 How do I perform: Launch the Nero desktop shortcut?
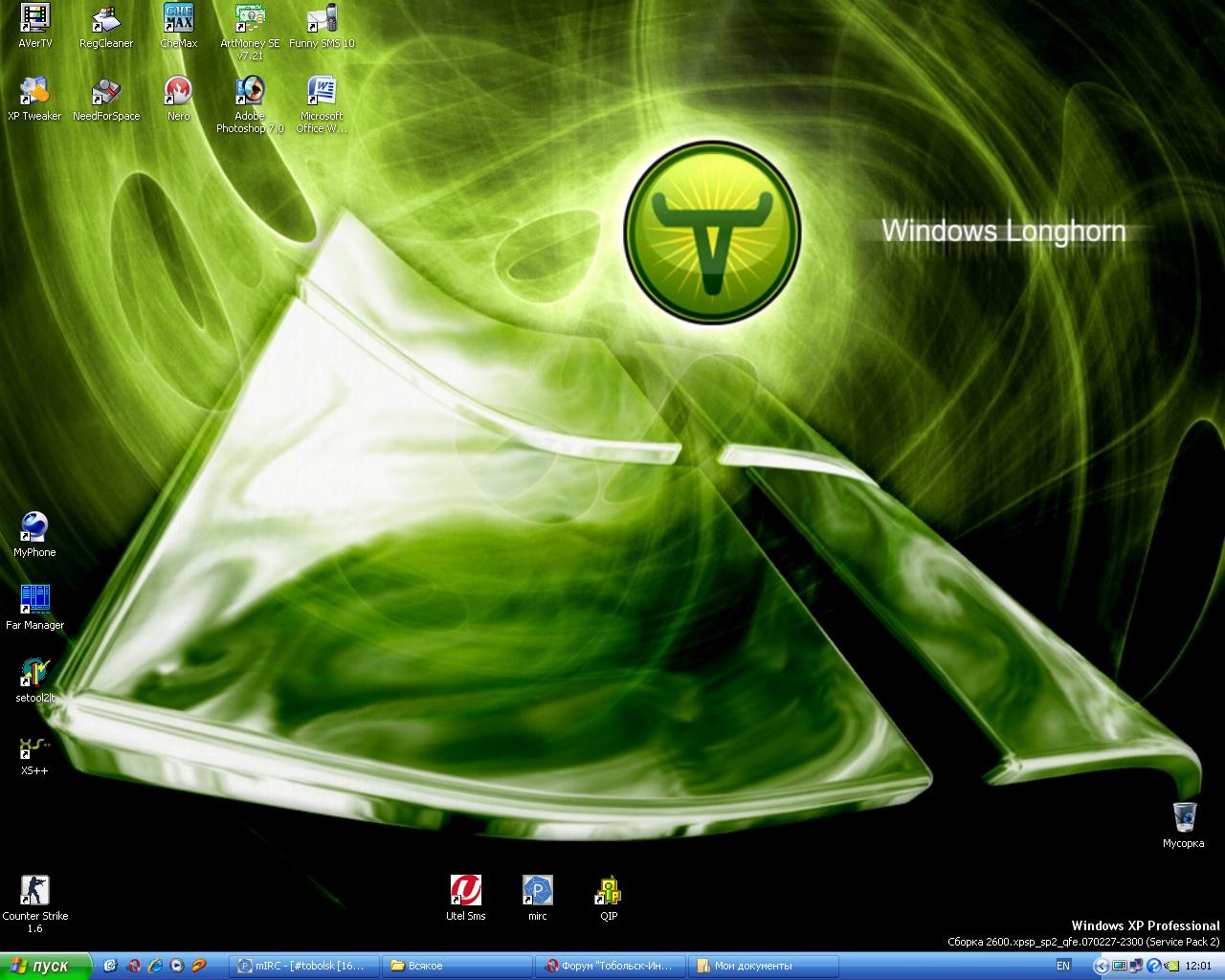178,99
